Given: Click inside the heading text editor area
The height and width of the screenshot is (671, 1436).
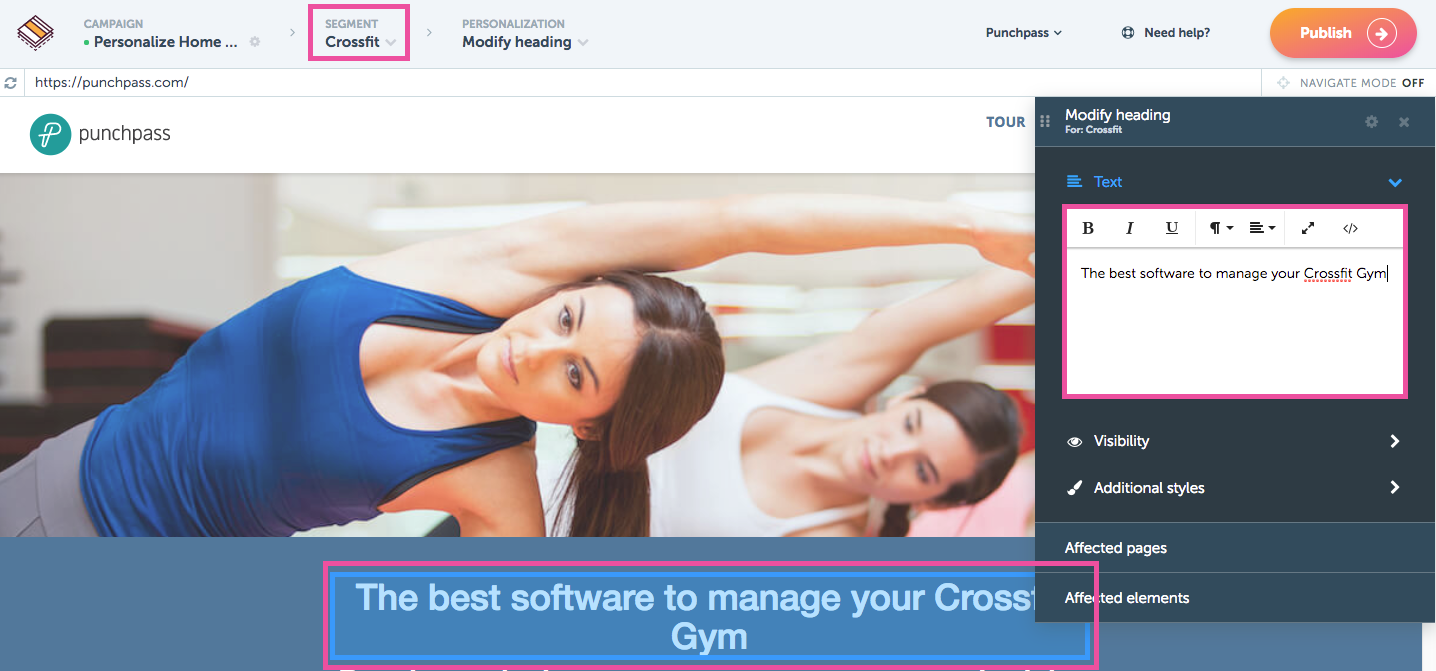Looking at the screenshot, I should coord(1235,320).
